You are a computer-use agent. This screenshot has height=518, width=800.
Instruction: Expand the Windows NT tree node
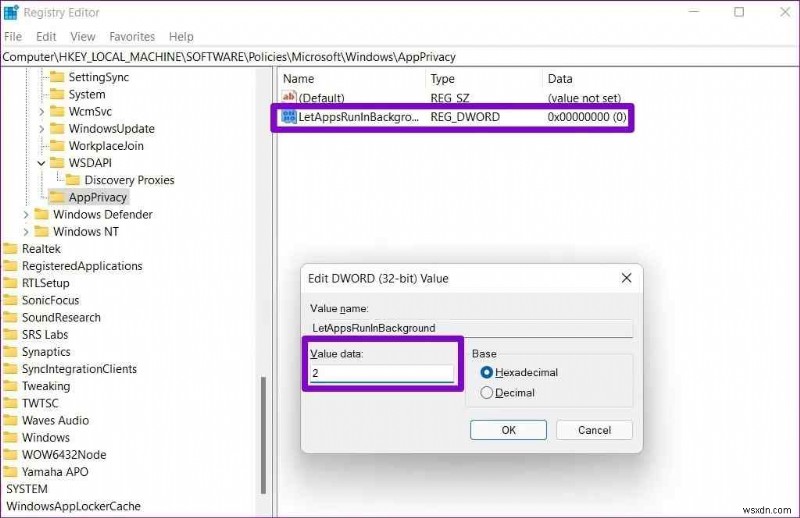pos(26,232)
